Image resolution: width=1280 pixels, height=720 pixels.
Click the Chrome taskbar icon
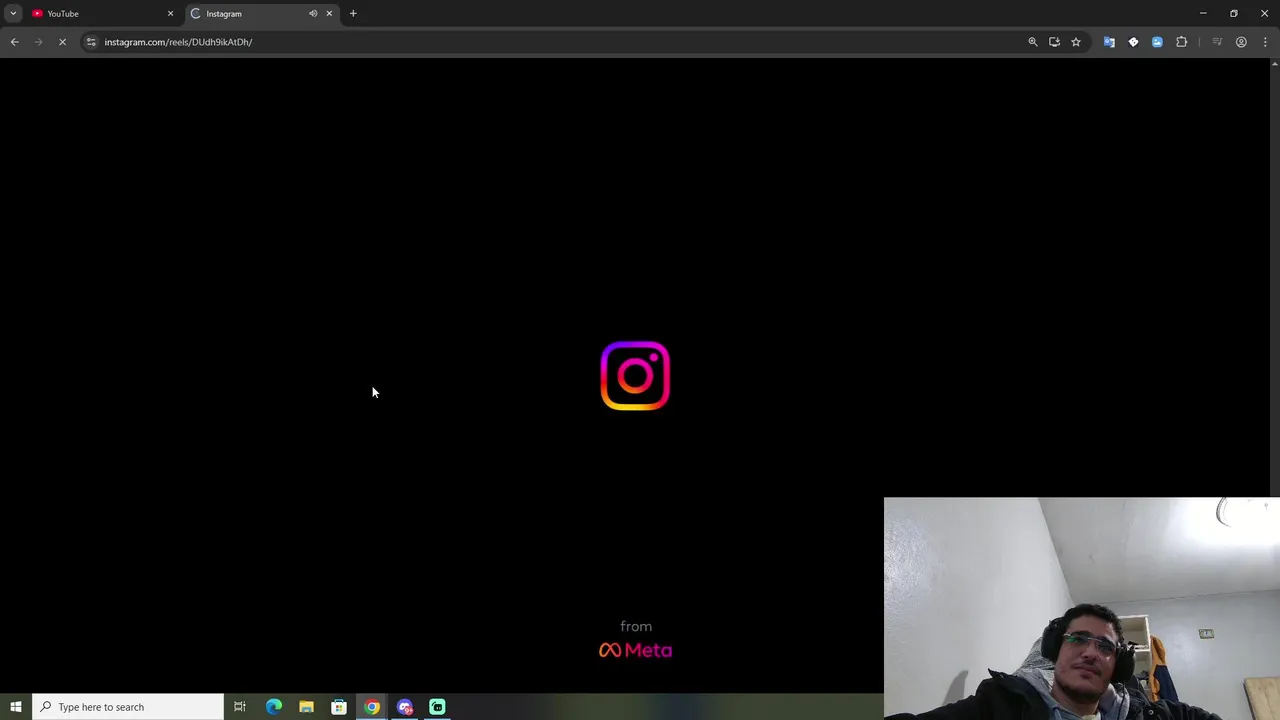pos(372,707)
